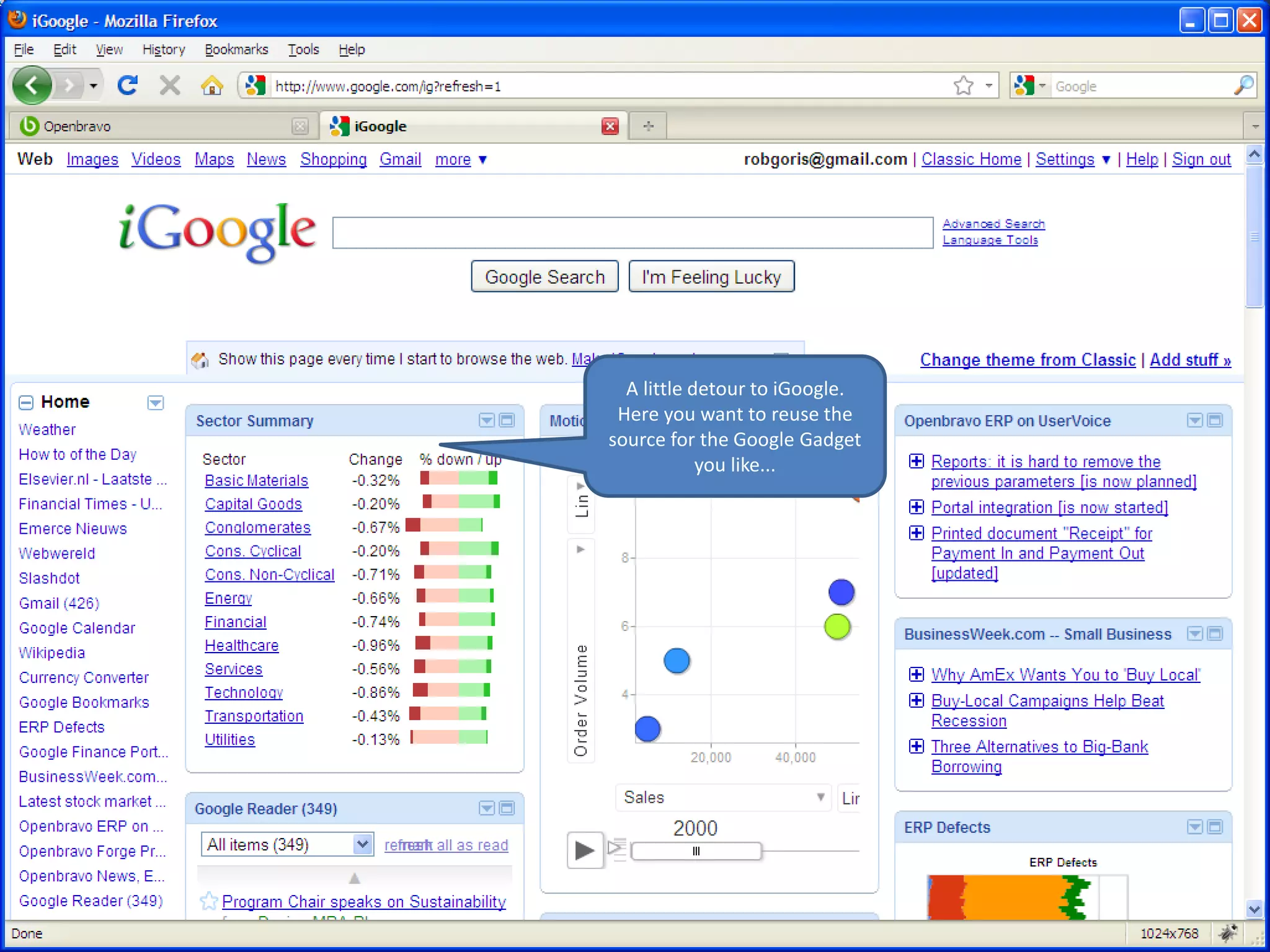
Task: Play the motion chart animation
Action: coord(585,850)
